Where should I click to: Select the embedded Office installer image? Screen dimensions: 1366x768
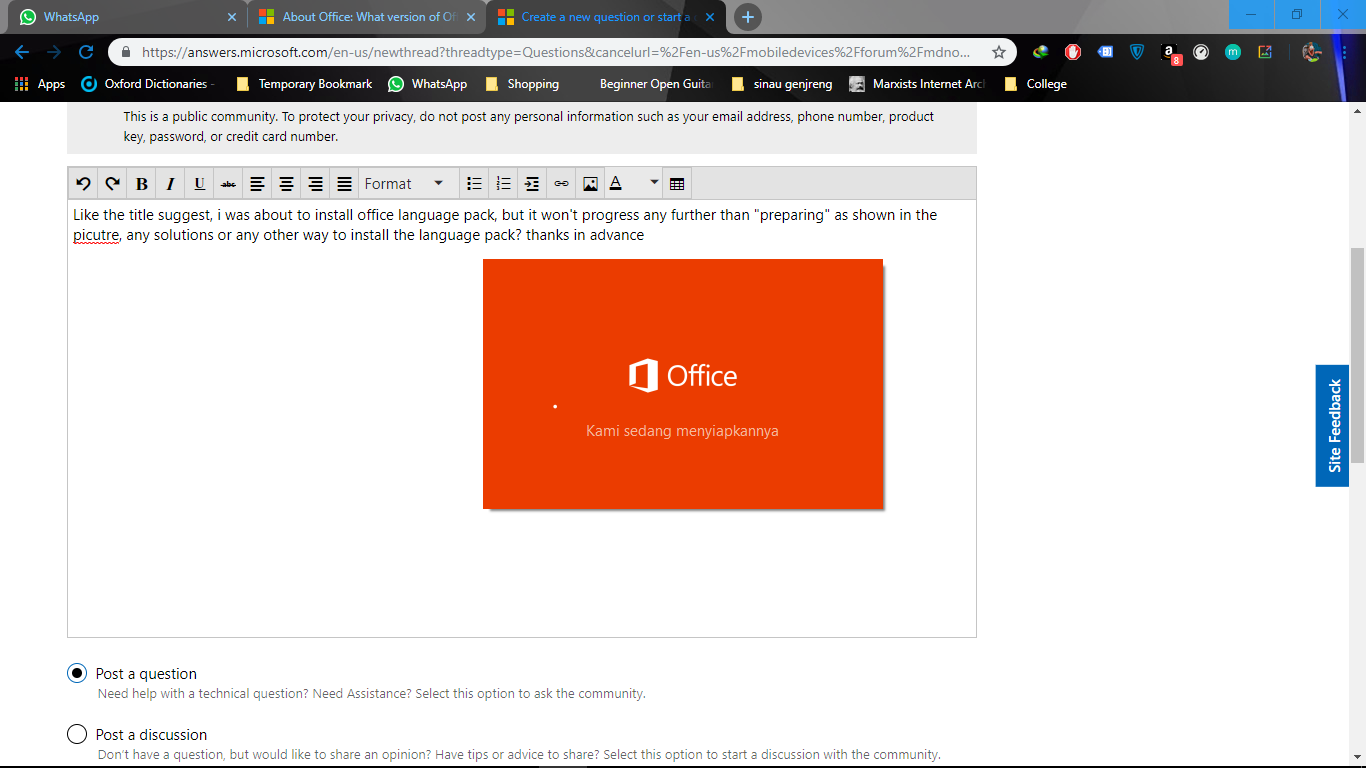tap(683, 384)
